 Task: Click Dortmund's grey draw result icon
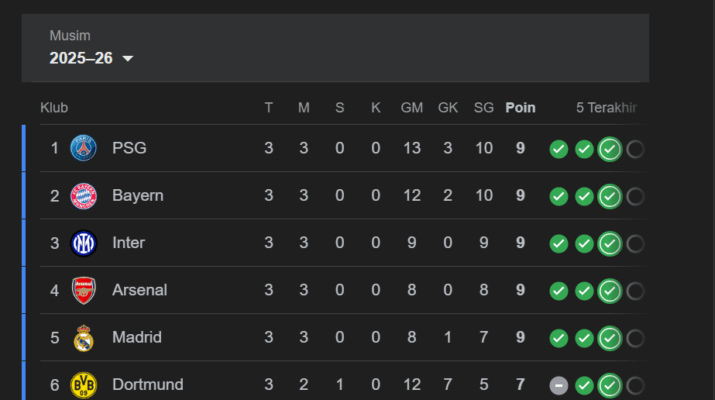point(559,385)
